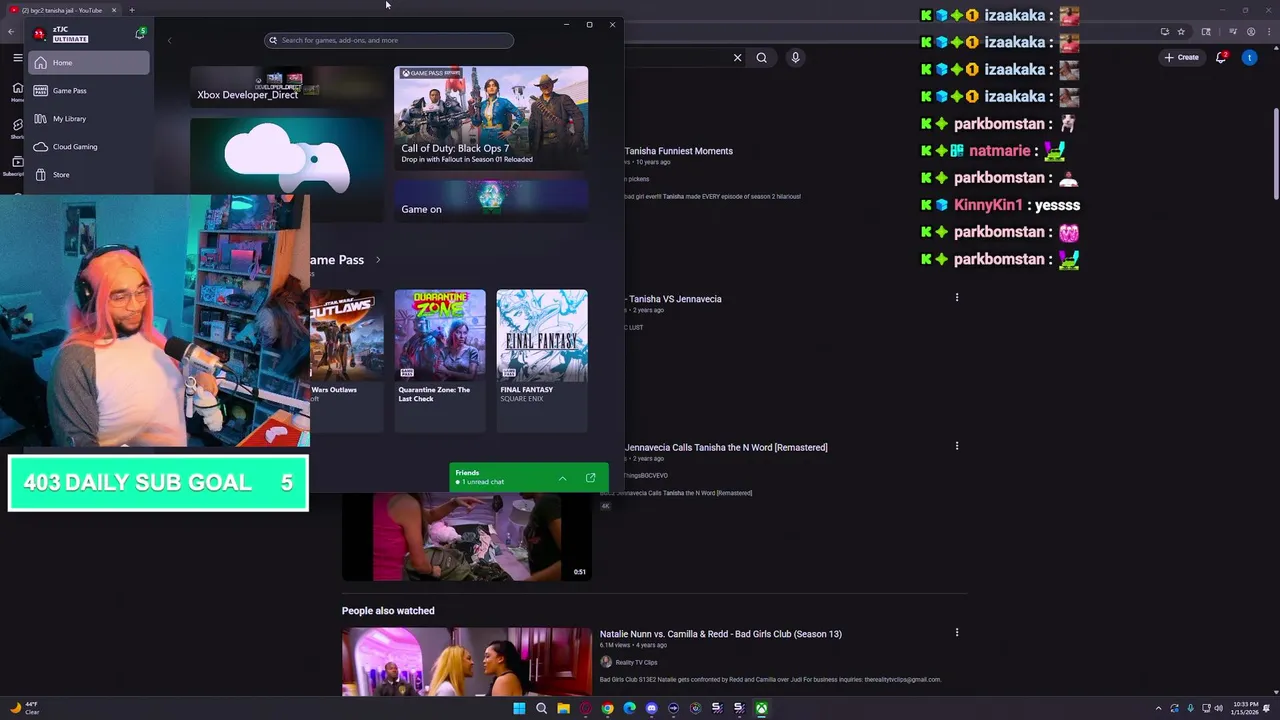Open the YouTube account avatar
The image size is (1280, 720).
pos(1249,58)
